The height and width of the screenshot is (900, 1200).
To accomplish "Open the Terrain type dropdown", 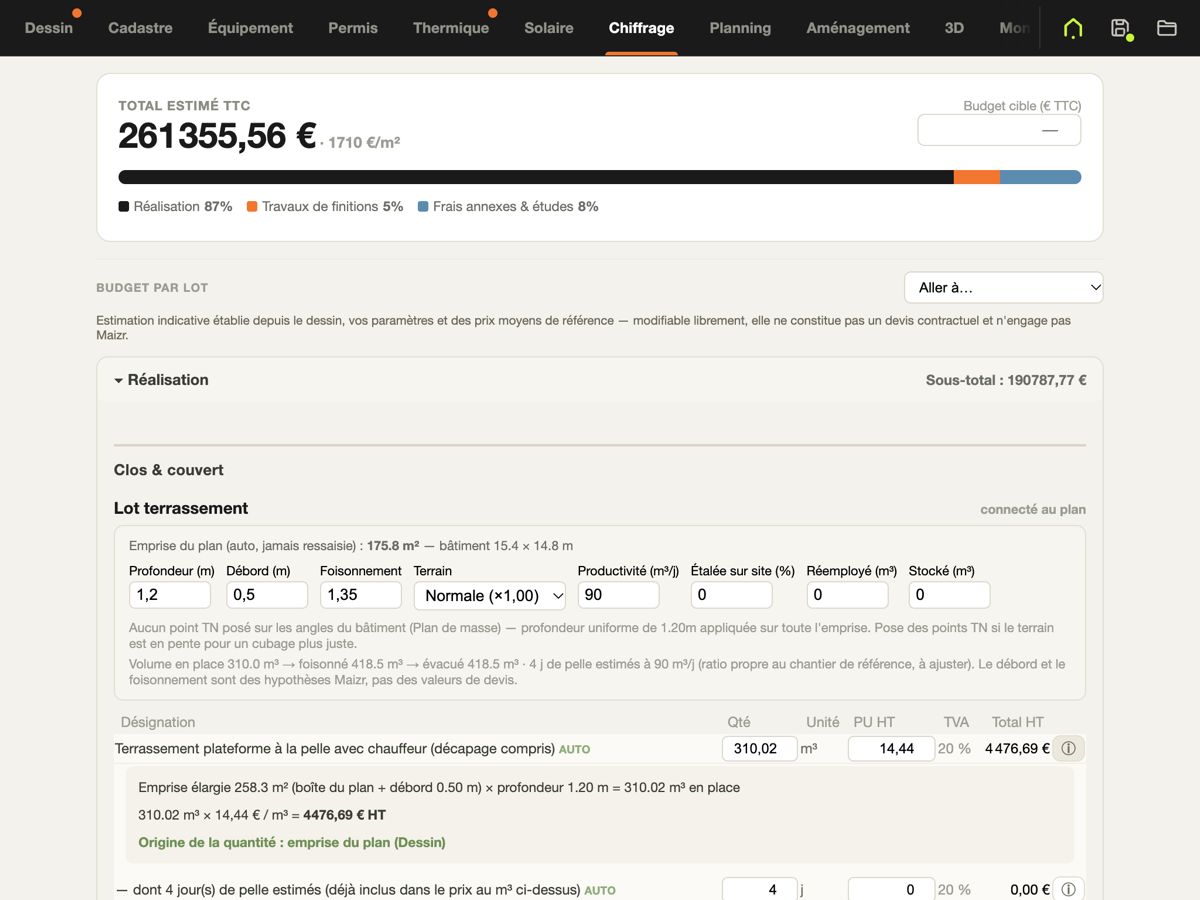I will (490, 595).
